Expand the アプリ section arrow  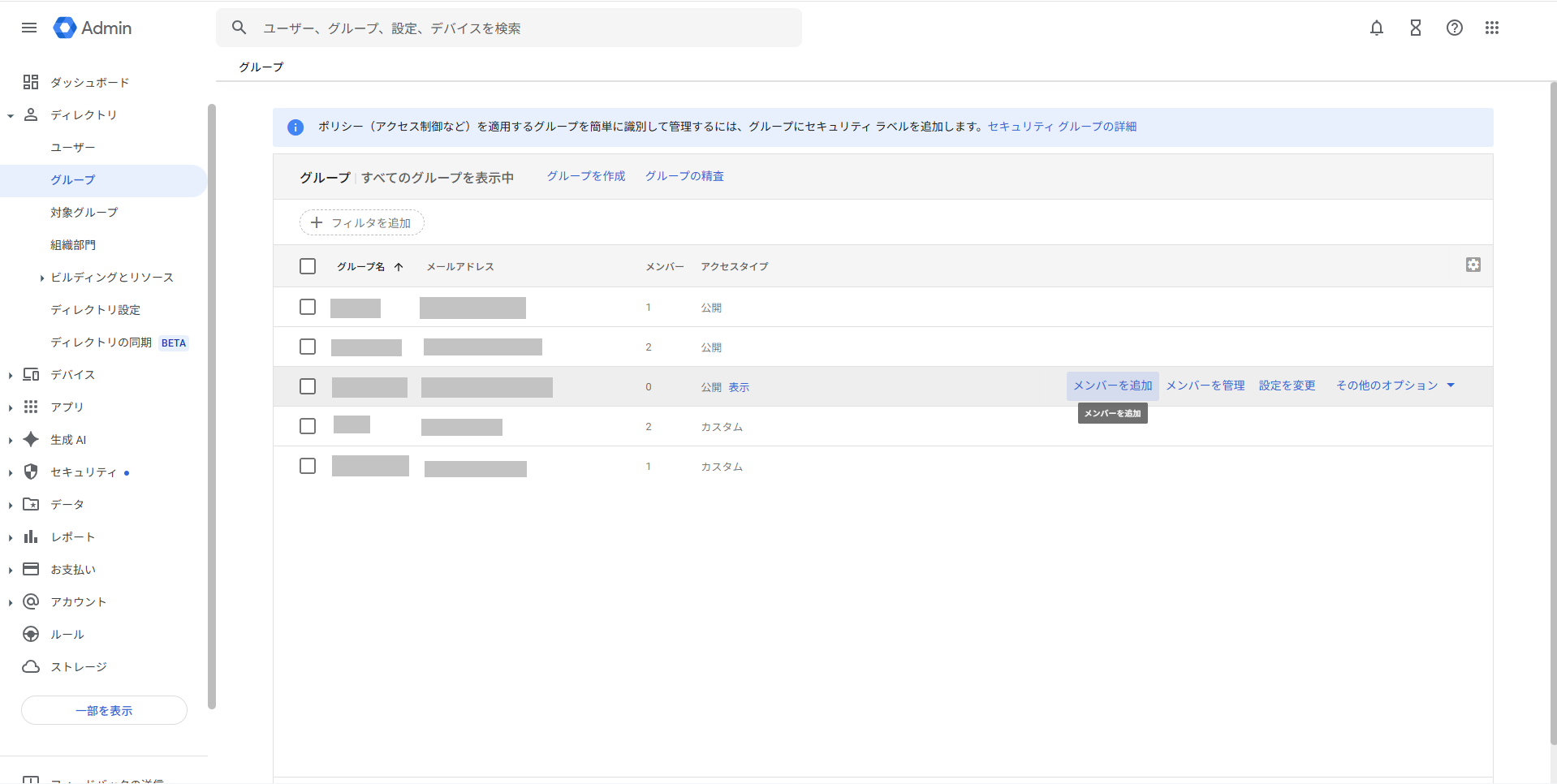(x=11, y=407)
